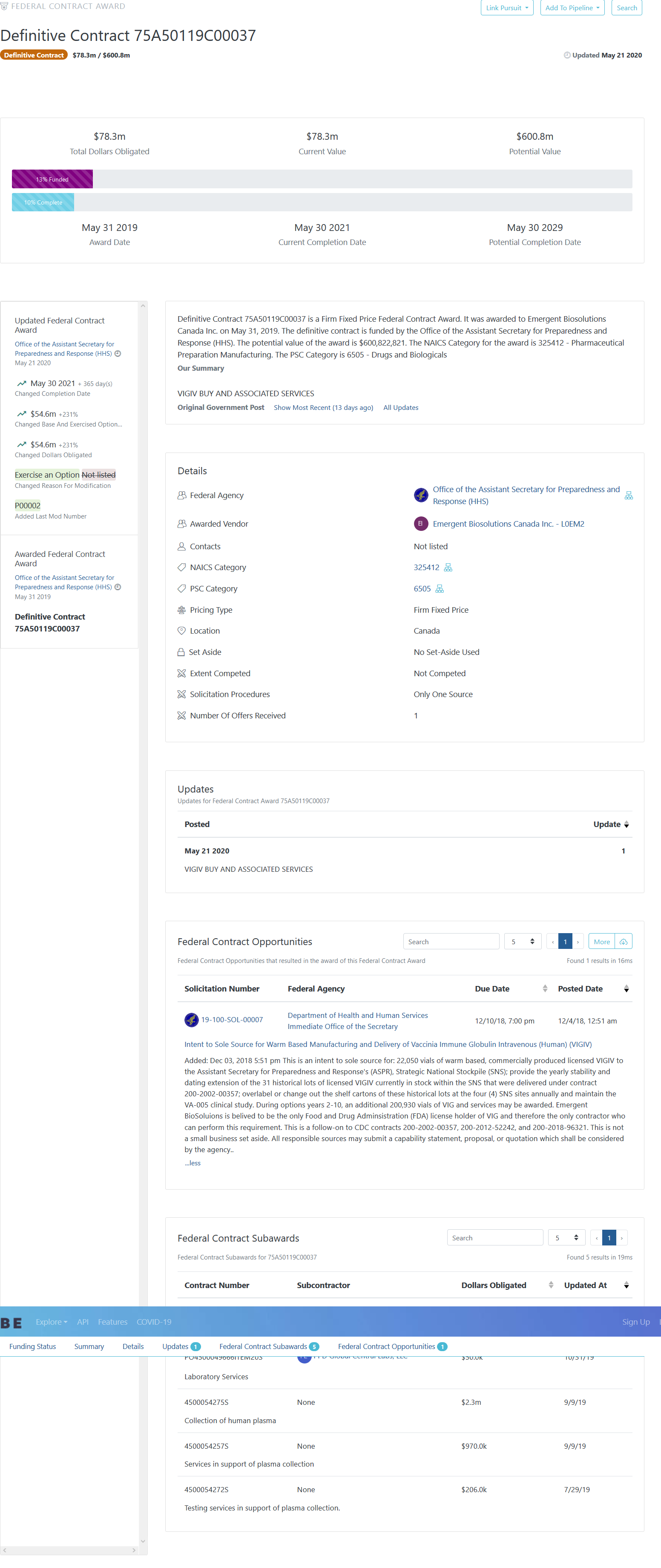This screenshot has width=661, height=1568.
Task: Click the HHS agency logo in Details
Action: pyautogui.click(x=421, y=496)
